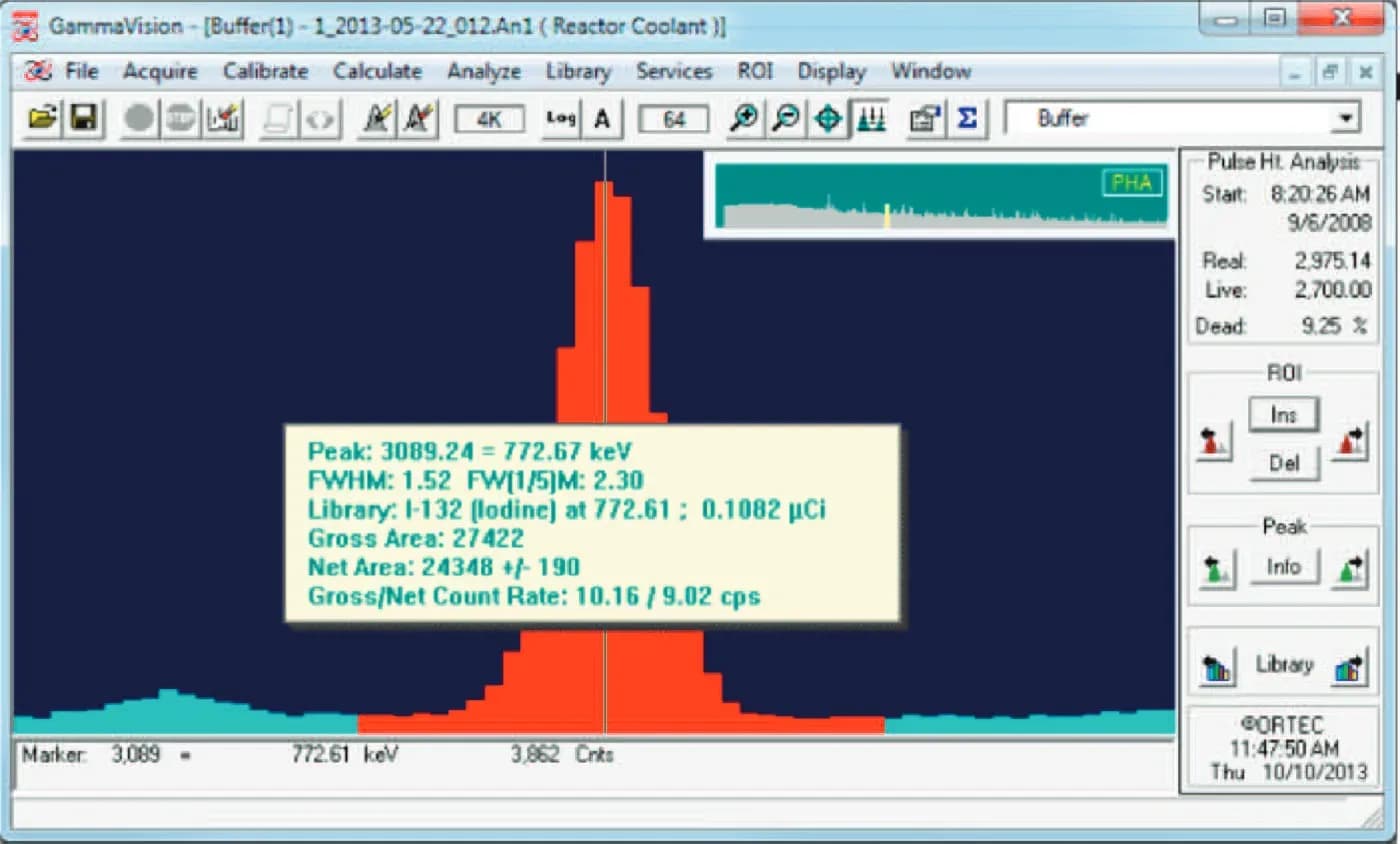The height and width of the screenshot is (844, 1400).
Task: Click the Sigma sum toolbar icon
Action: point(966,119)
